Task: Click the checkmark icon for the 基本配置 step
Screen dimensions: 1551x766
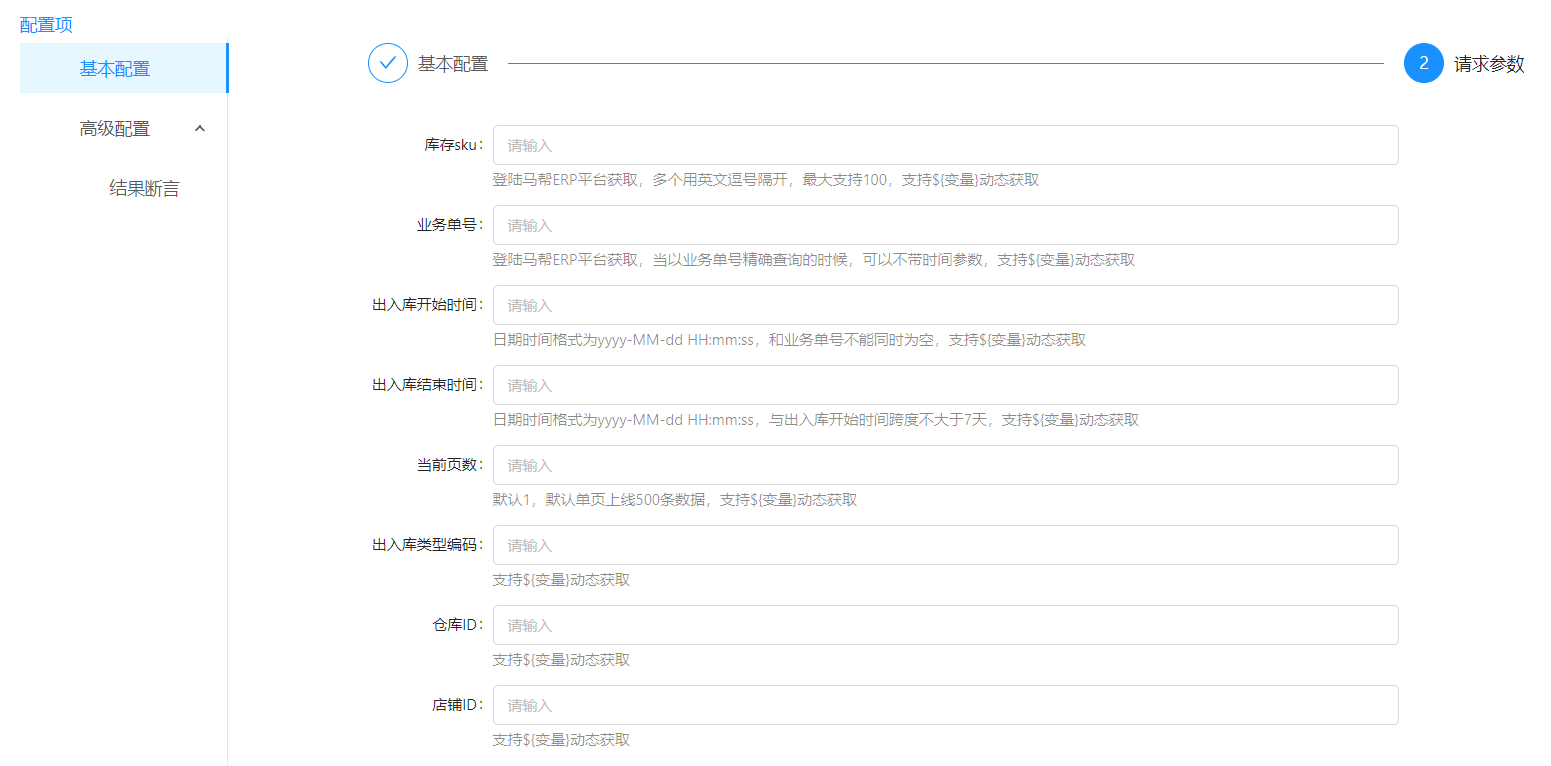Action: click(388, 63)
